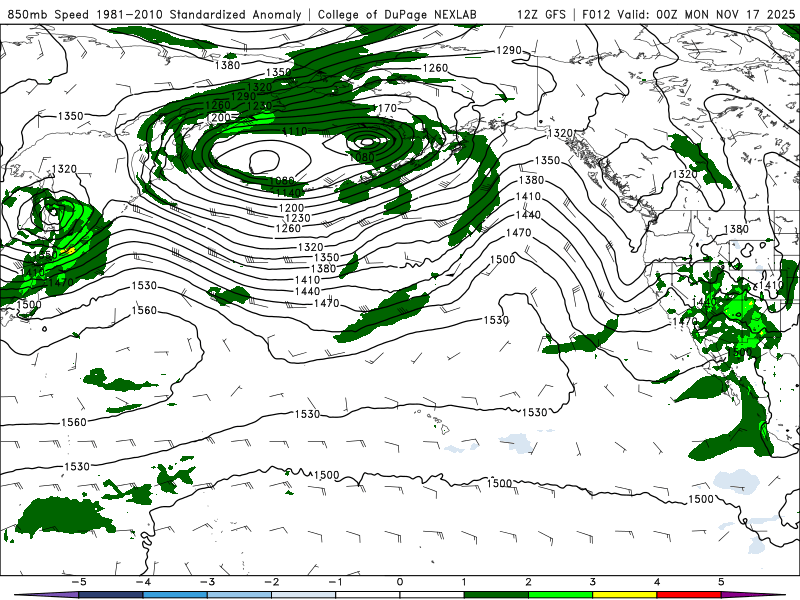Click the '-4' color bar tick label

(143, 582)
